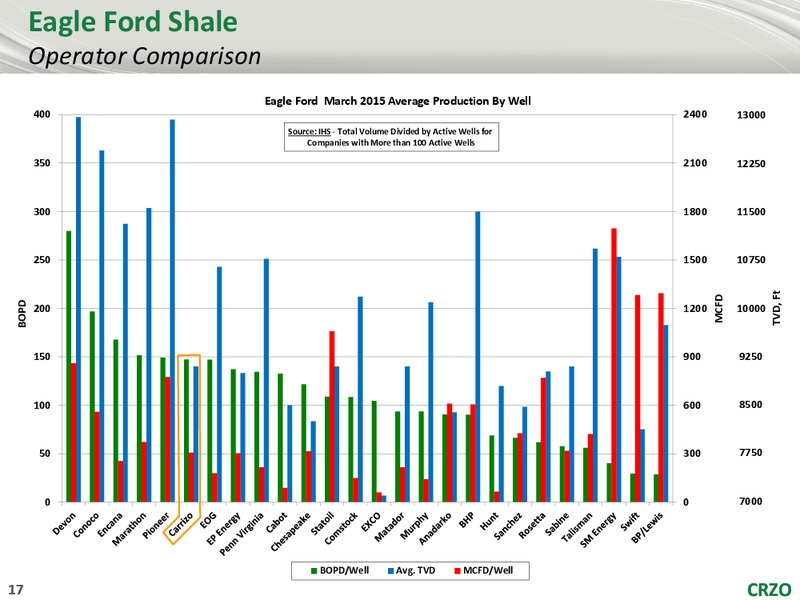The width and height of the screenshot is (800, 600).
Task: Click the 'Pioneer' axis label
Action: click(x=156, y=526)
